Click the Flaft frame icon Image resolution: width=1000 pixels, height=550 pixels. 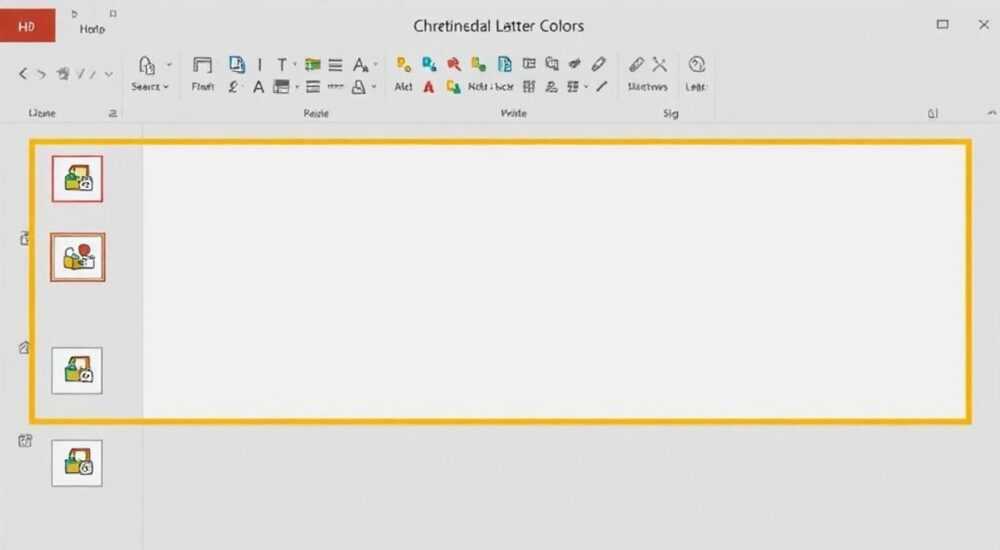(x=202, y=65)
